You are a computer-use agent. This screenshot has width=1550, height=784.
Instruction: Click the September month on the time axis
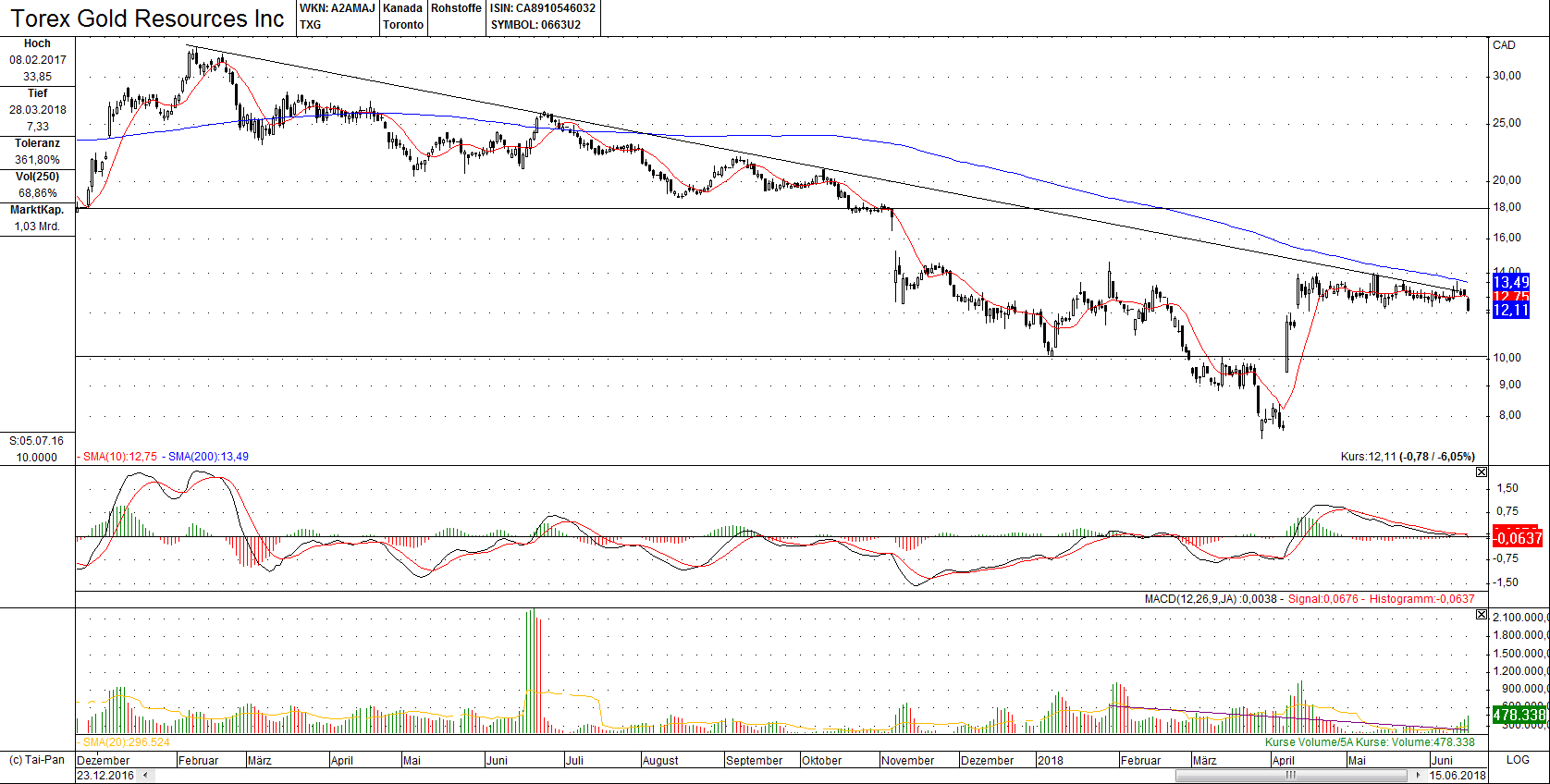pyautogui.click(x=755, y=761)
